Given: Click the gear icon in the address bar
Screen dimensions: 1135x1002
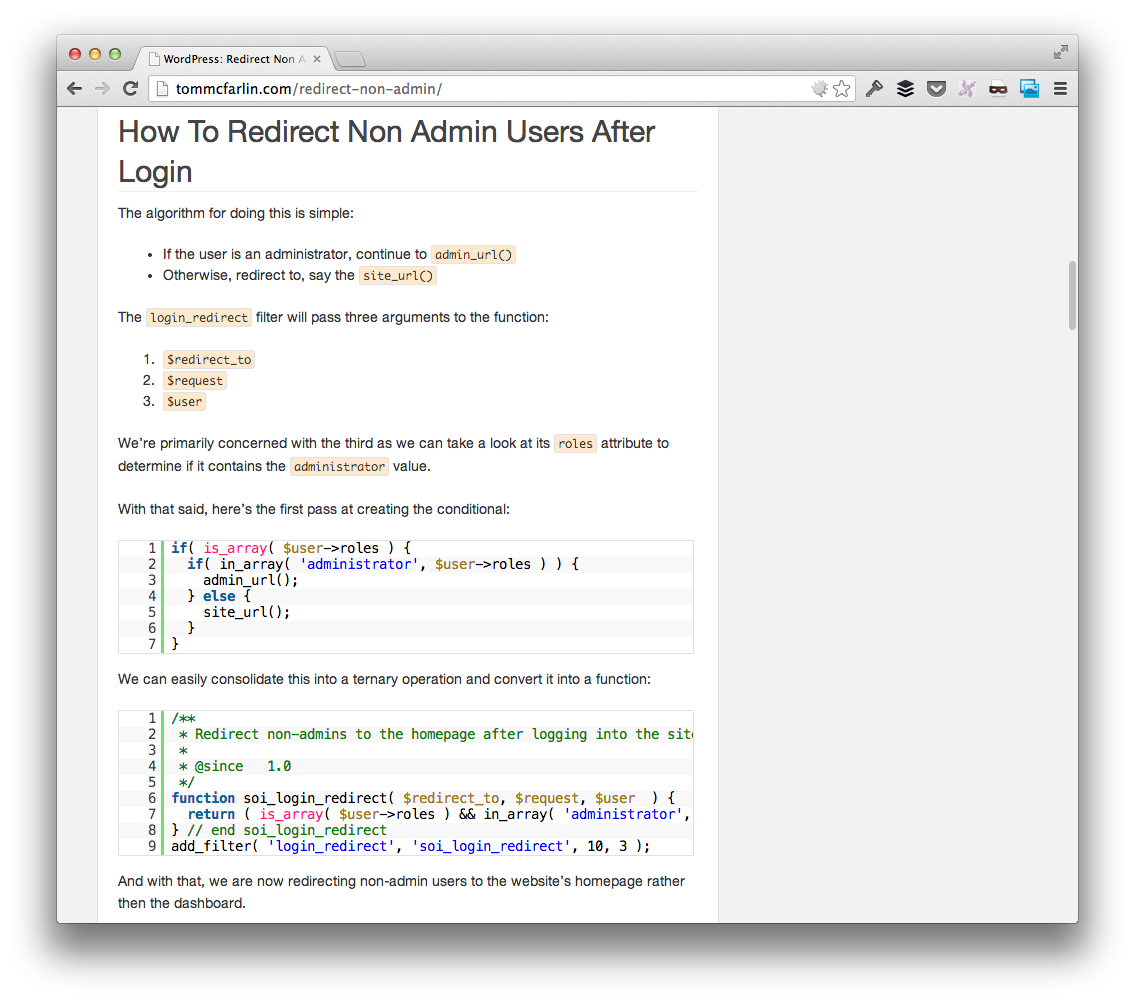Looking at the screenshot, I should (x=819, y=89).
